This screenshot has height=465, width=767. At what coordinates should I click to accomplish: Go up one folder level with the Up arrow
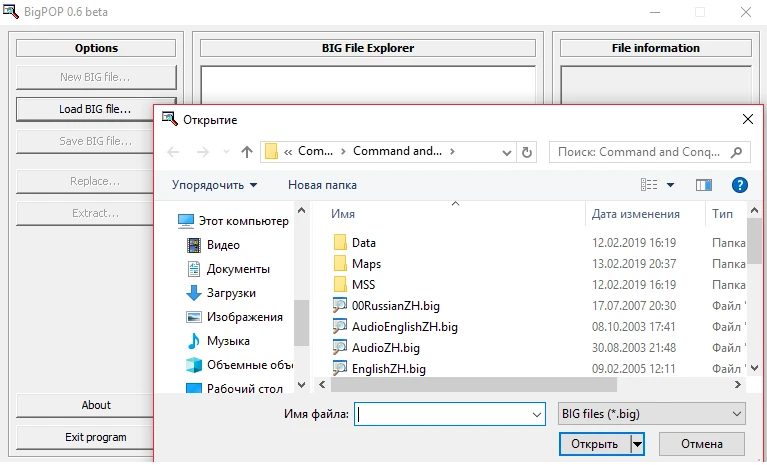click(247, 152)
